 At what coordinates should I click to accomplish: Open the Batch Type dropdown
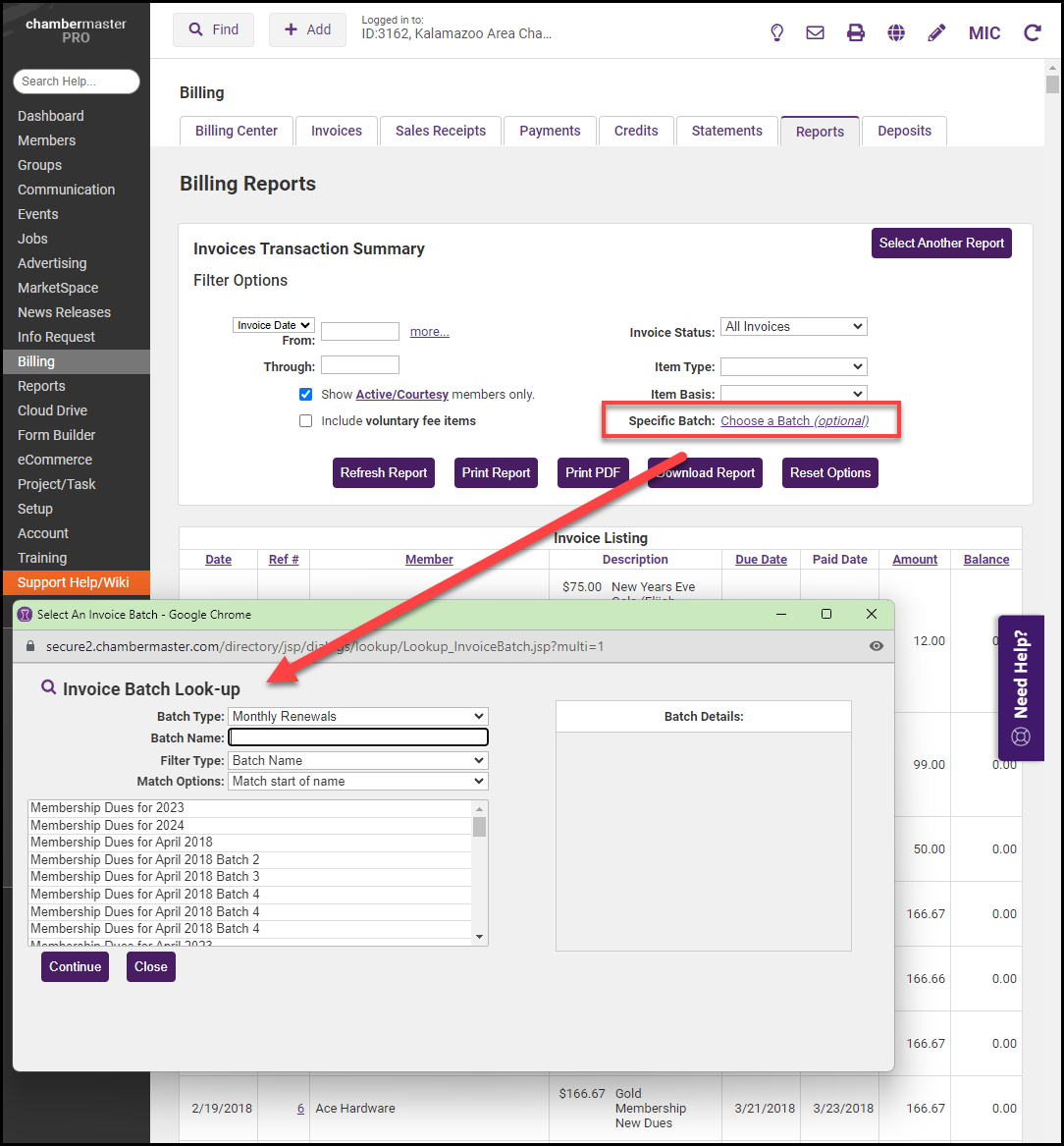357,717
